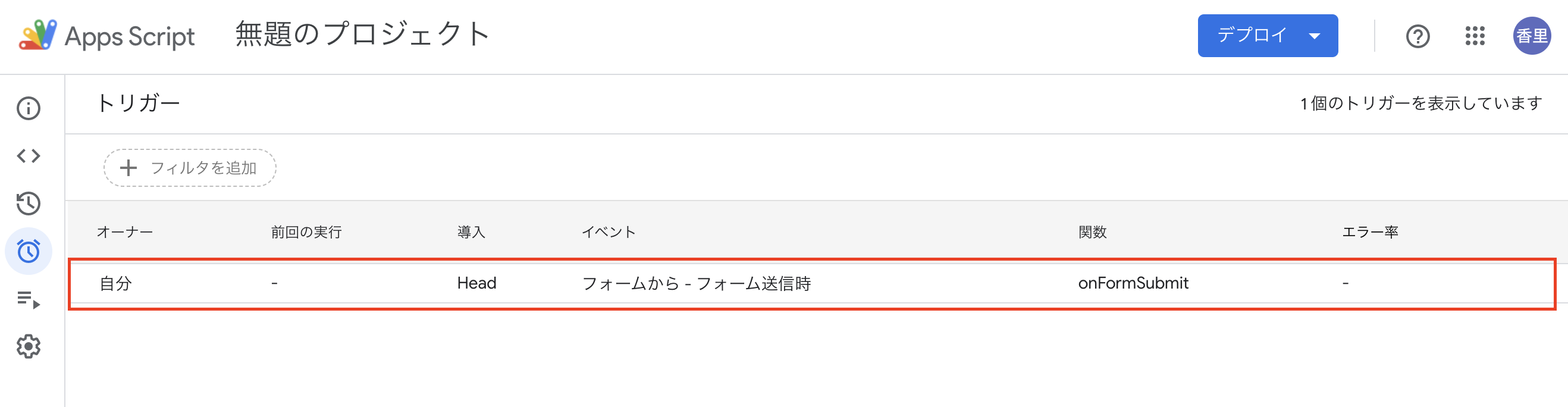Select the Triggers panel icon
The height and width of the screenshot is (407, 1568).
point(29,251)
